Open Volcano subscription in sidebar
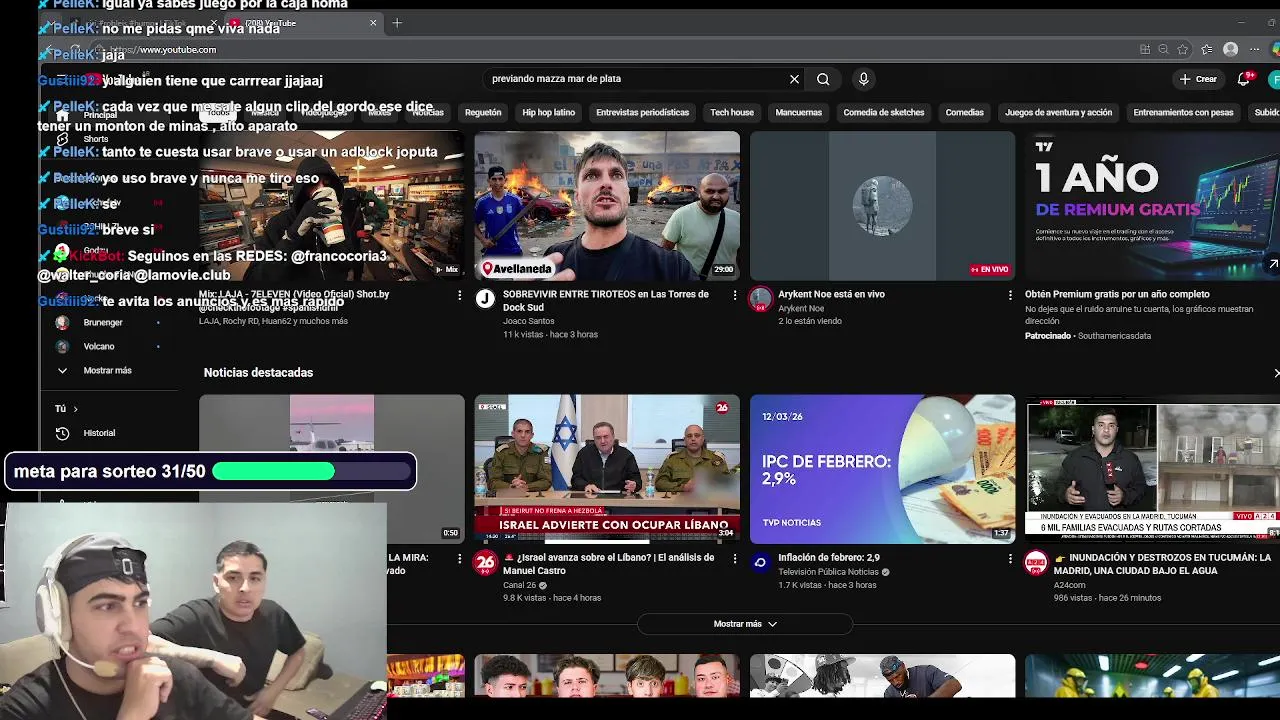1280x720 pixels. point(99,347)
